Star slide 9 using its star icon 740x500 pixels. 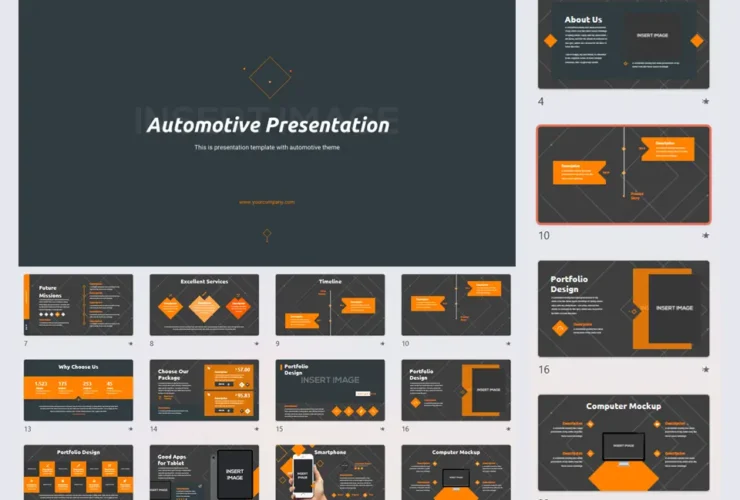click(x=382, y=344)
